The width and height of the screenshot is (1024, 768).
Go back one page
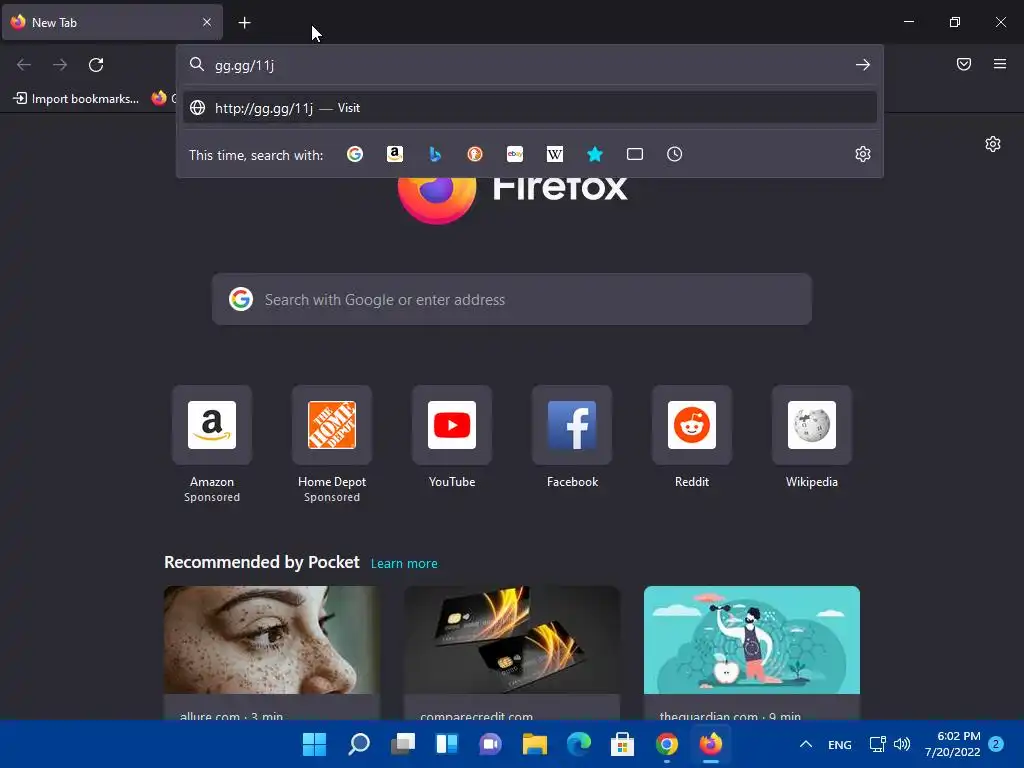point(24,65)
